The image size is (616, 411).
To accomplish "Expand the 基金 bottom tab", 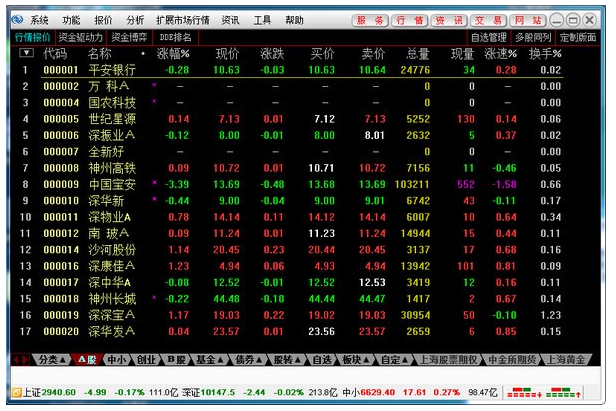I will click(209, 360).
